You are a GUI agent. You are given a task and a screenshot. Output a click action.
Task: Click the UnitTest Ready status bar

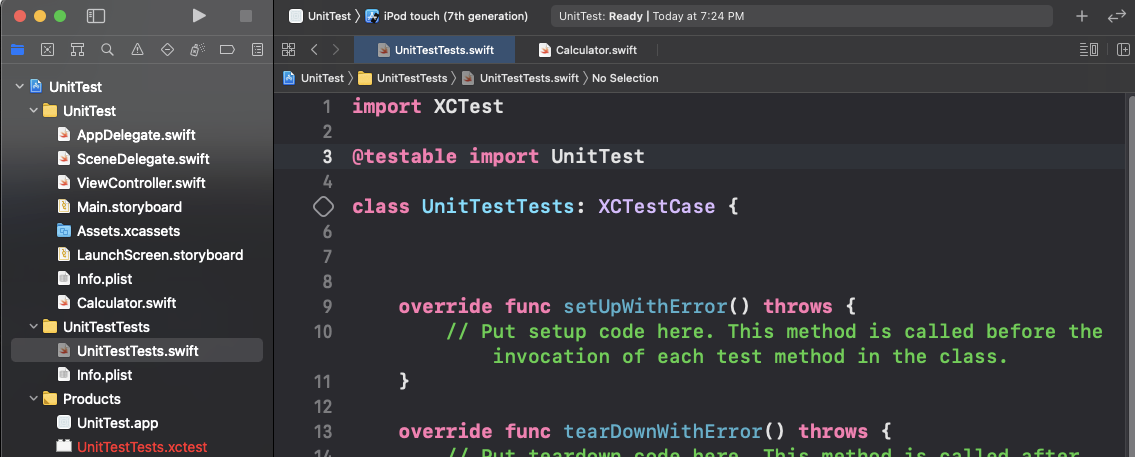click(802, 16)
